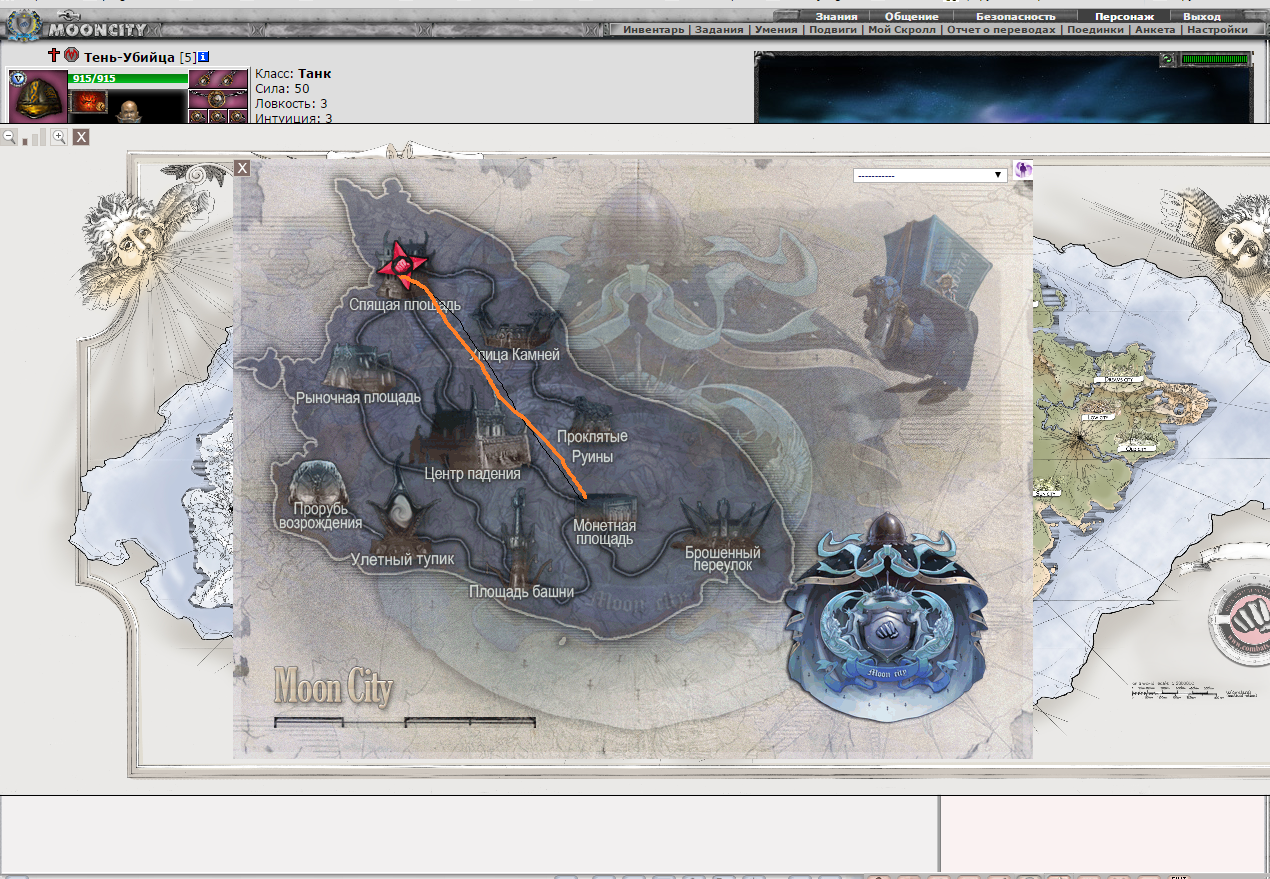This screenshot has width=1270, height=879.
Task: Close the Moon City map overlay
Action: click(242, 168)
